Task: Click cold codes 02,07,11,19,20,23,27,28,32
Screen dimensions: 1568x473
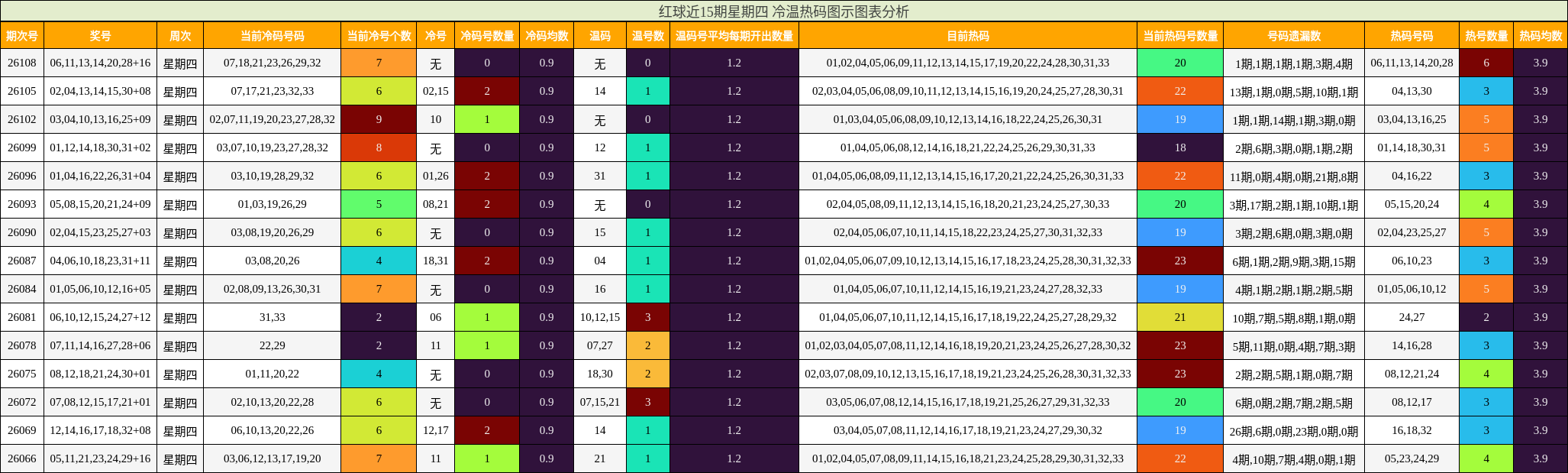Action: click(273, 119)
